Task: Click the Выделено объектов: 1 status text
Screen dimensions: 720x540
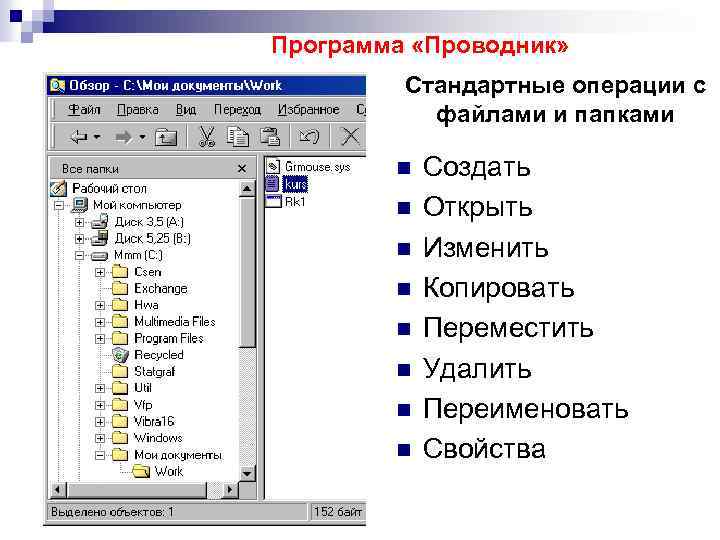Action: click(x=112, y=512)
